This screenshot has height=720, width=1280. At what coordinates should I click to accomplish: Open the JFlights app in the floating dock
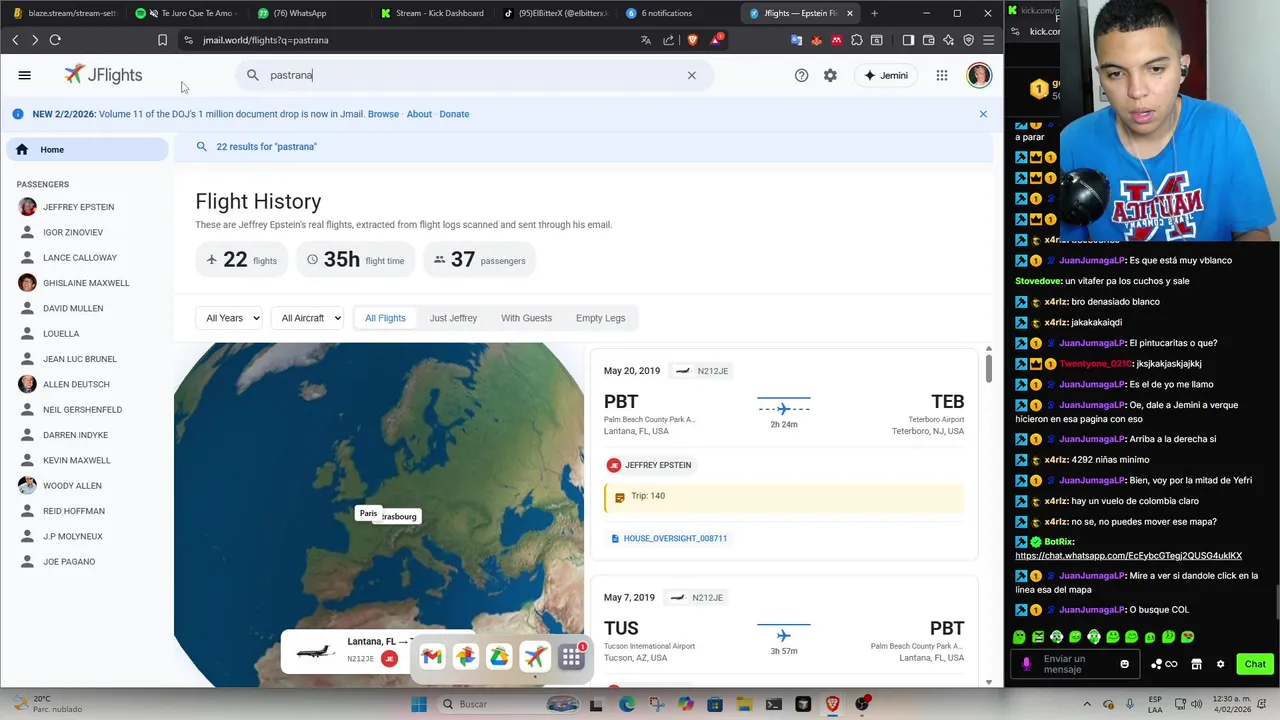click(535, 656)
